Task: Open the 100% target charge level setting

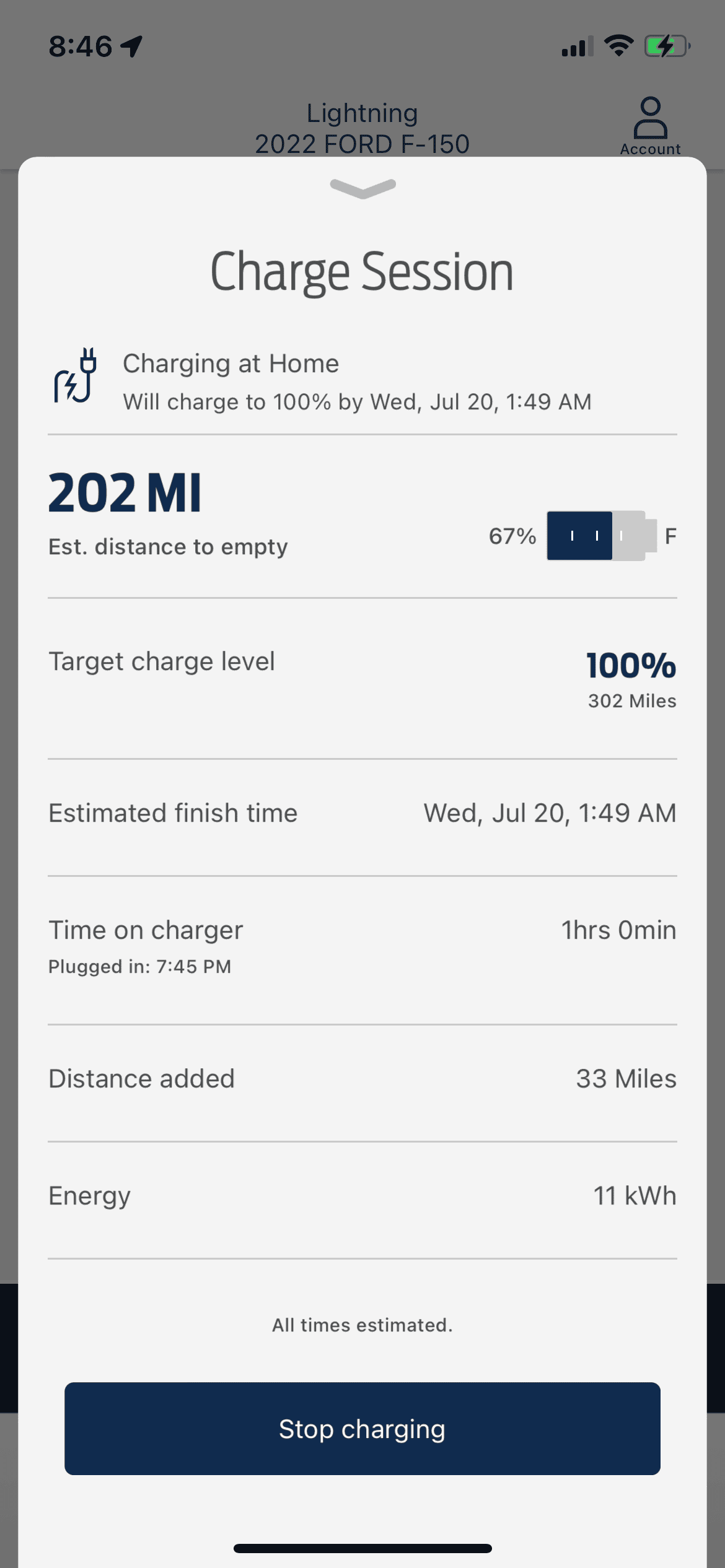Action: click(x=631, y=666)
